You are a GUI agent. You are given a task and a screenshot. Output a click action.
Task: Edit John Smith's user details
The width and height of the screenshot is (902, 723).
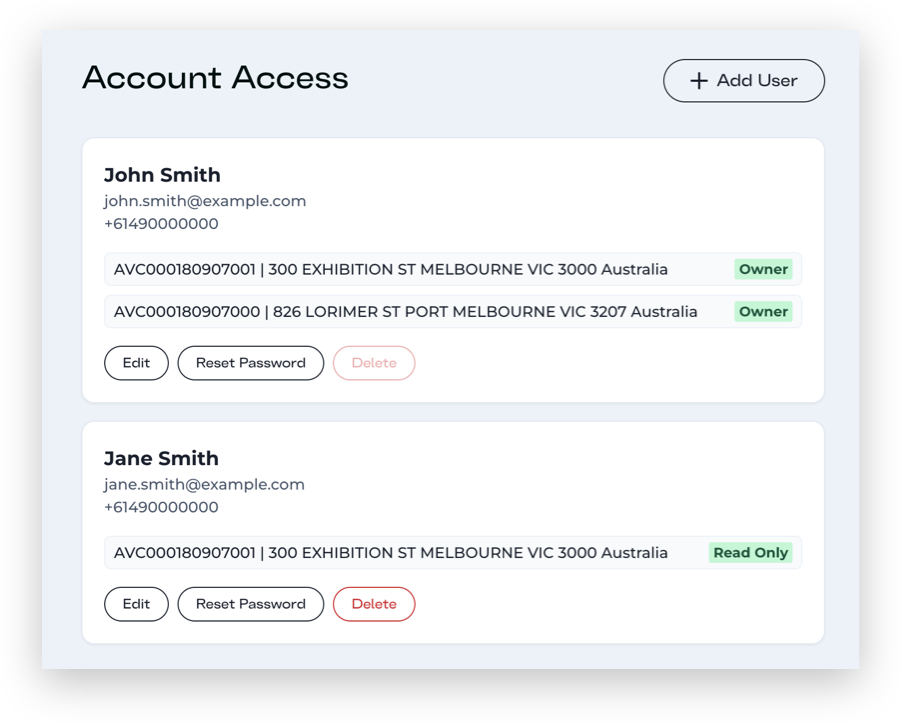click(136, 363)
